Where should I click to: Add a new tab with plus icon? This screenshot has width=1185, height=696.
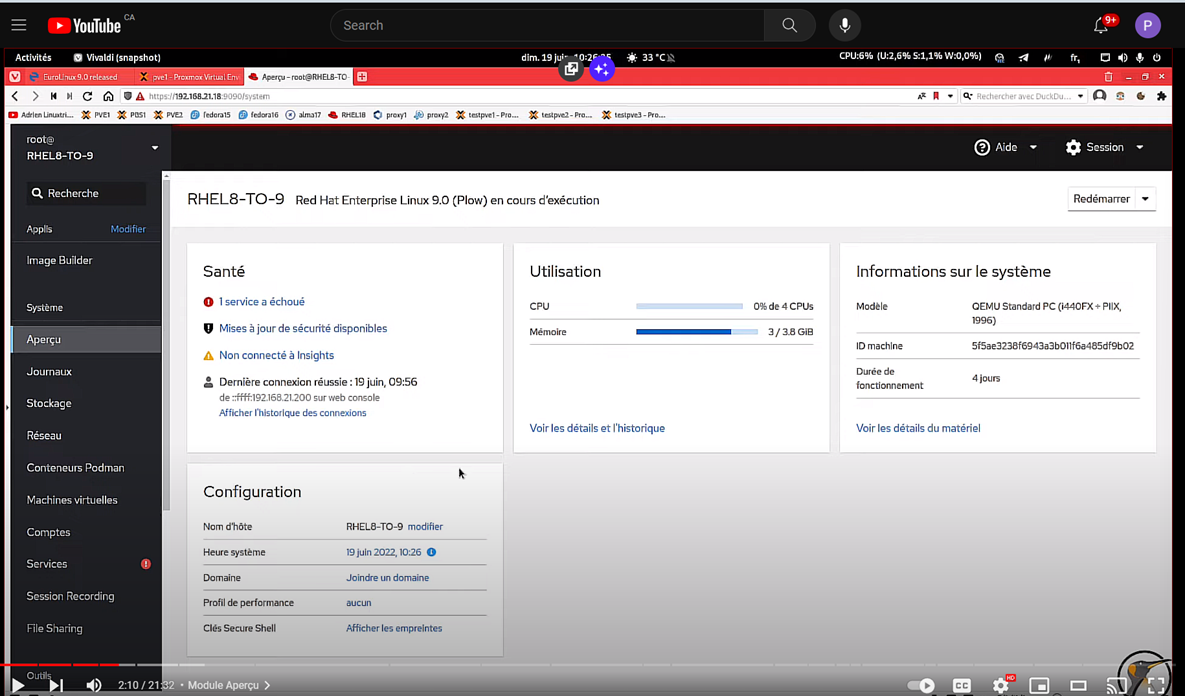(362, 76)
